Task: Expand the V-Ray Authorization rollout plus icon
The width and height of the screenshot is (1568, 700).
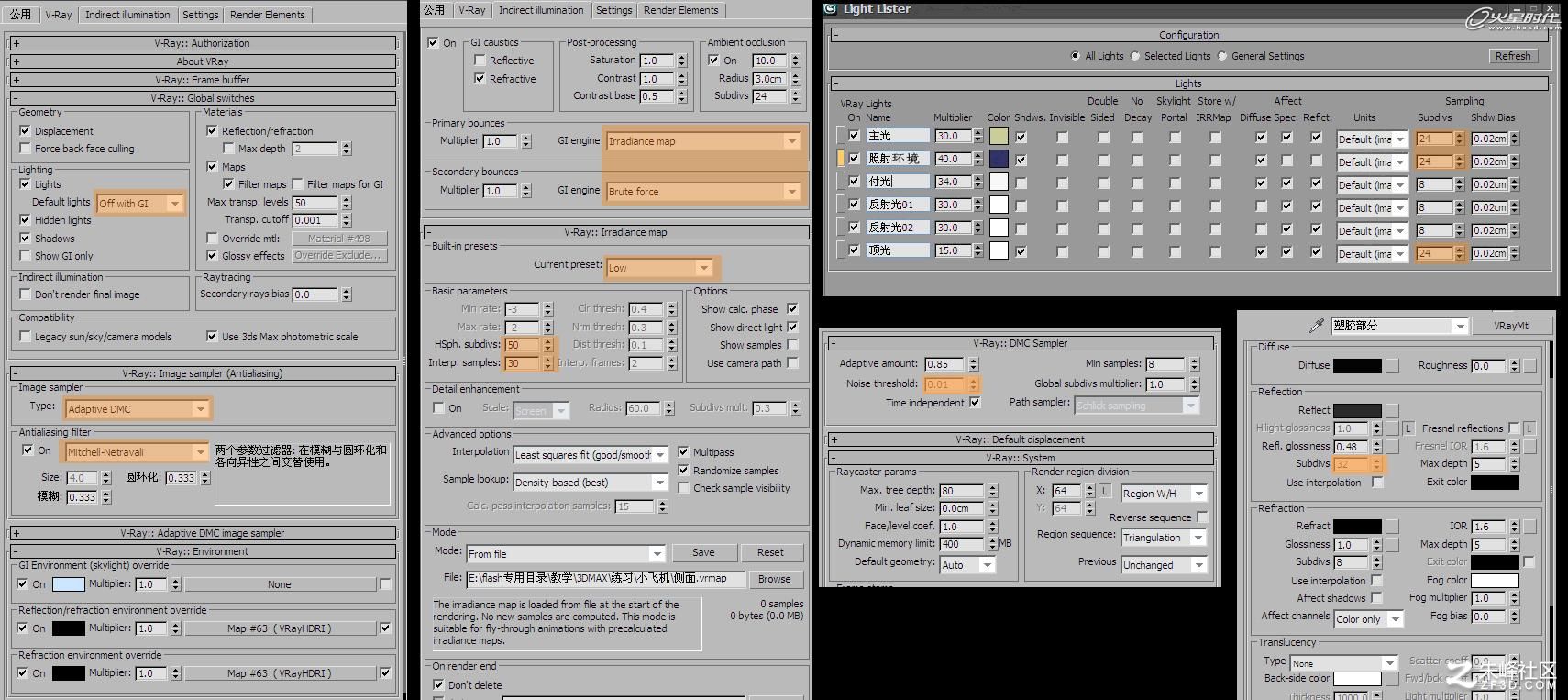Action: point(16,43)
